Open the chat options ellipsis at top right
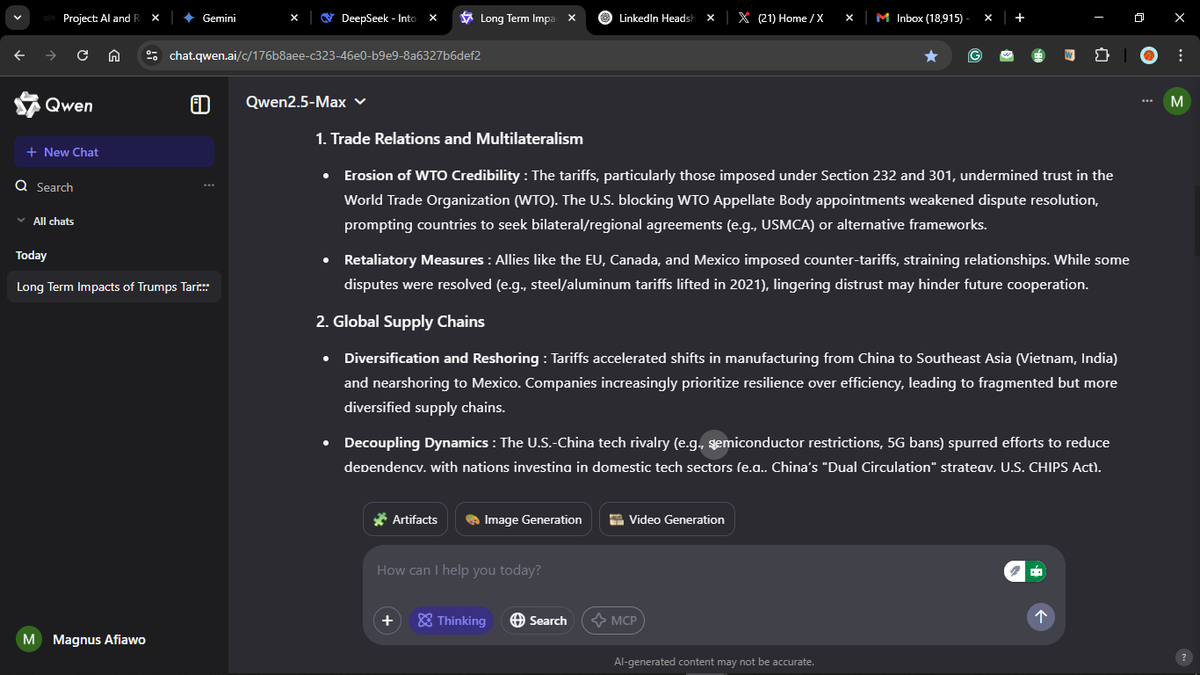Image resolution: width=1200 pixels, height=675 pixels. (1146, 101)
